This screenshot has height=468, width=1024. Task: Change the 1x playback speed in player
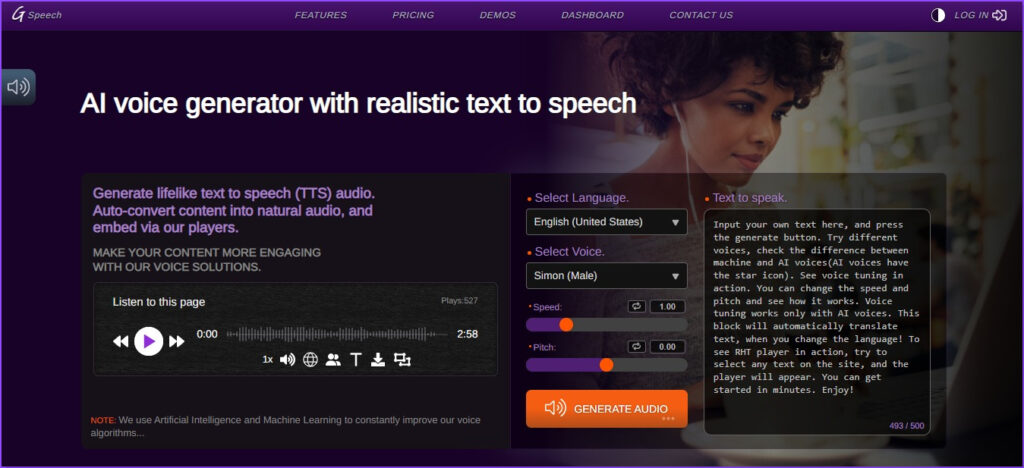268,360
